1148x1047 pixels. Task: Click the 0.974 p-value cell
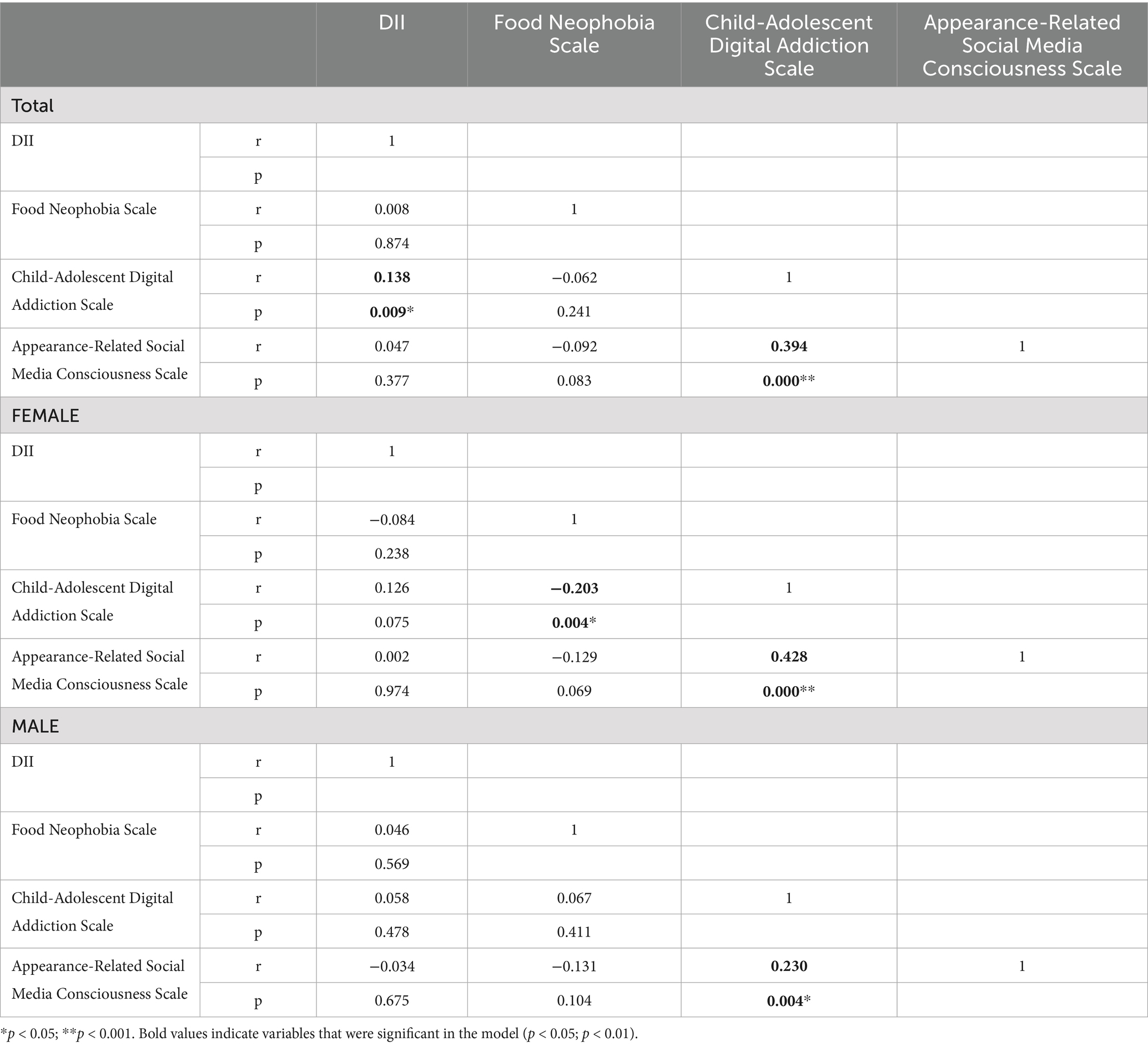tap(392, 691)
